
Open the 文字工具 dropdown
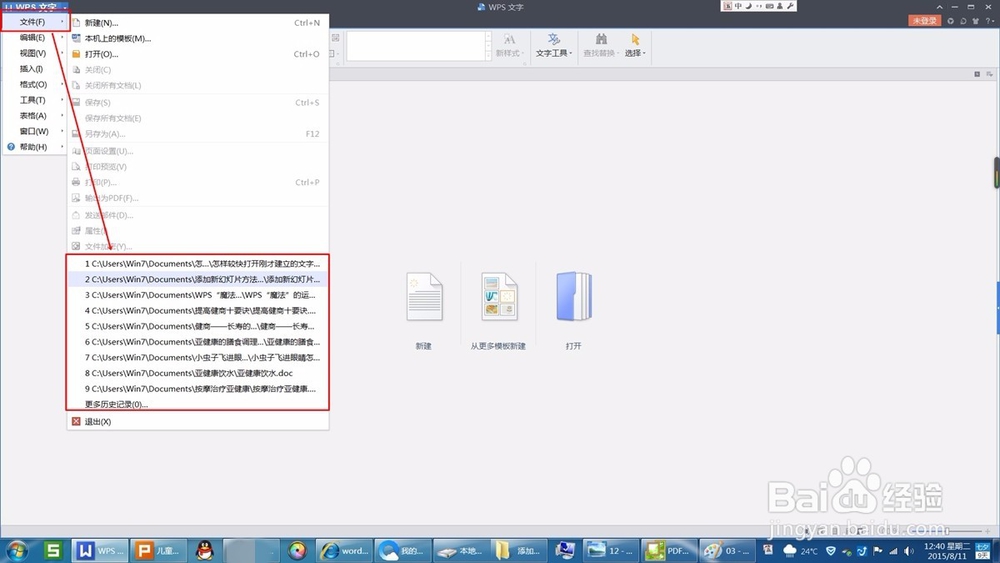click(x=554, y=45)
